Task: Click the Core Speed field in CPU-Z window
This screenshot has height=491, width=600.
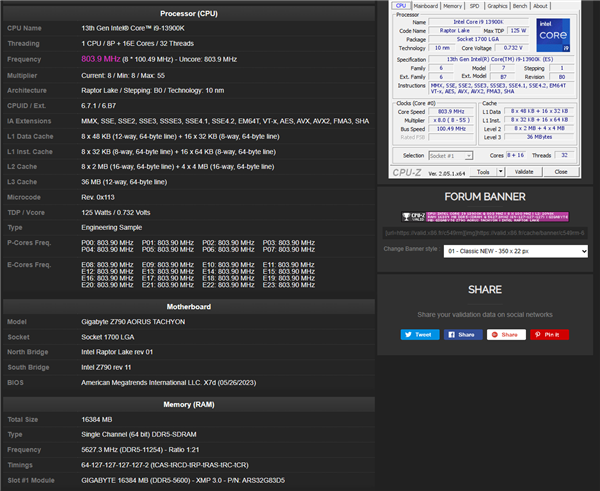Action: 451,111
